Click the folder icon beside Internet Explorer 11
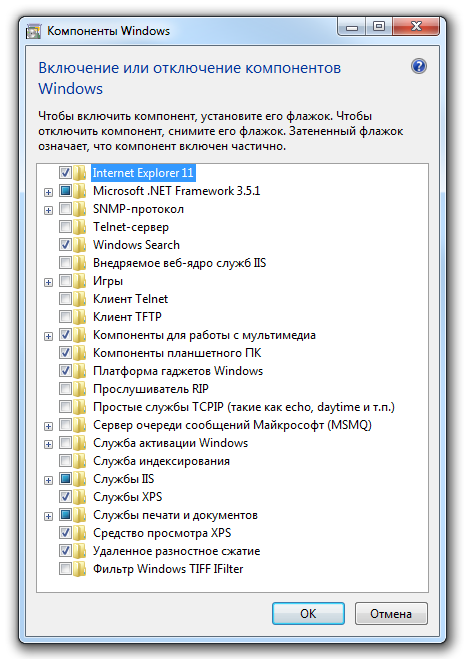This screenshot has width=465, height=659. (79, 173)
